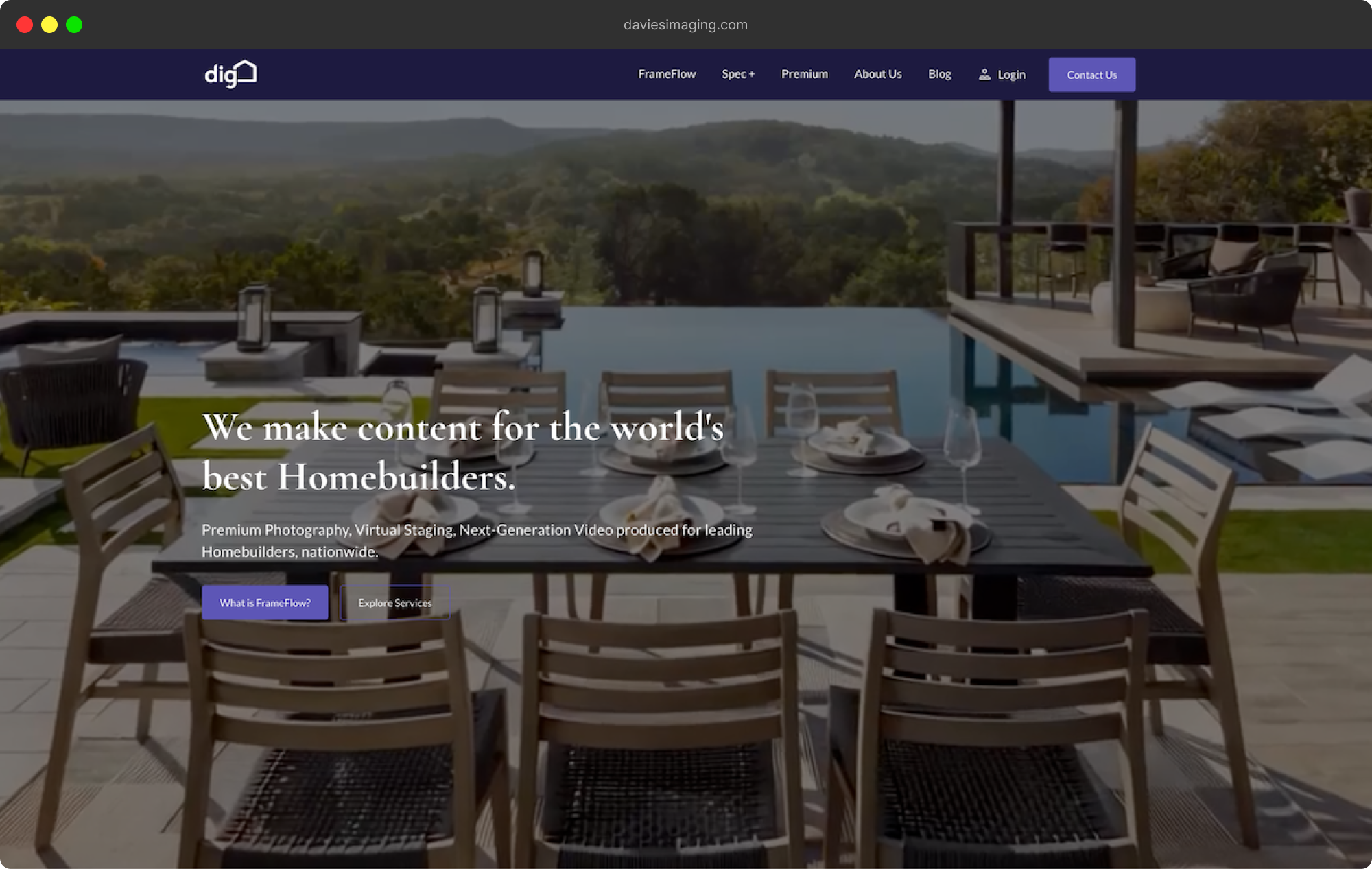Open the About Us page
1372x869 pixels.
pos(878,74)
